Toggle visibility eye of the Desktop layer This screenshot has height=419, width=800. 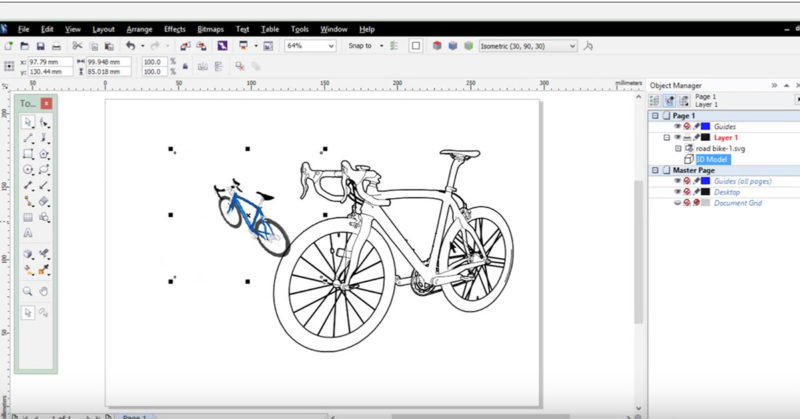[x=677, y=191]
